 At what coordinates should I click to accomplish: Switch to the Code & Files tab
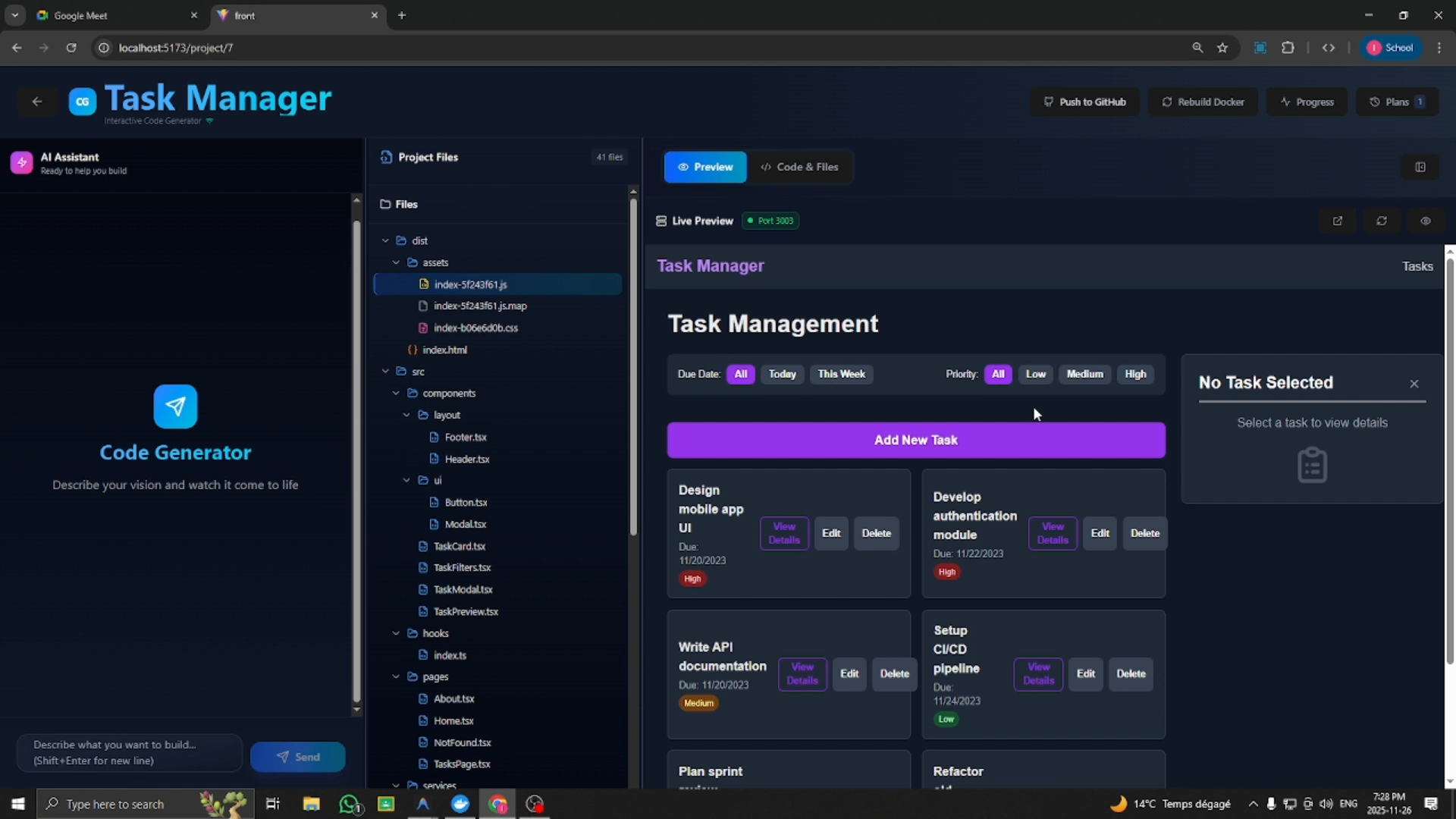[x=800, y=167]
